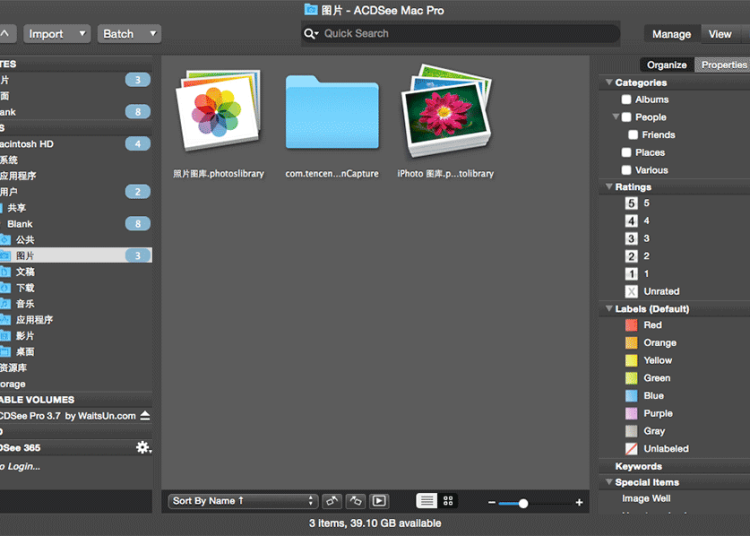Click the zoom-in plus icon
Screen dimensions: 750x536
click(x=579, y=502)
